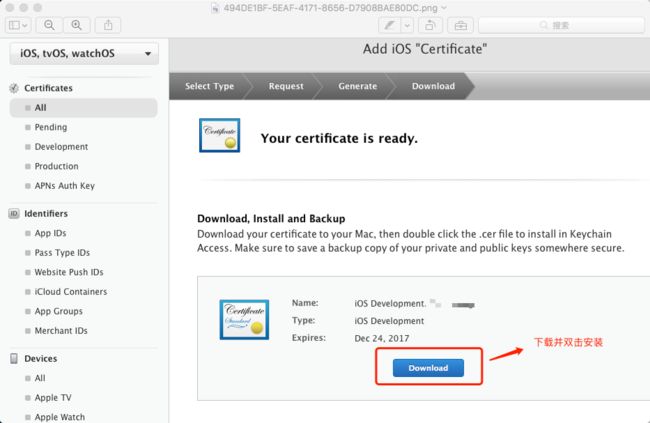Open the iOS, tvOS, watchOS platform dropdown
The height and width of the screenshot is (423, 650).
pyautogui.click(x=84, y=53)
